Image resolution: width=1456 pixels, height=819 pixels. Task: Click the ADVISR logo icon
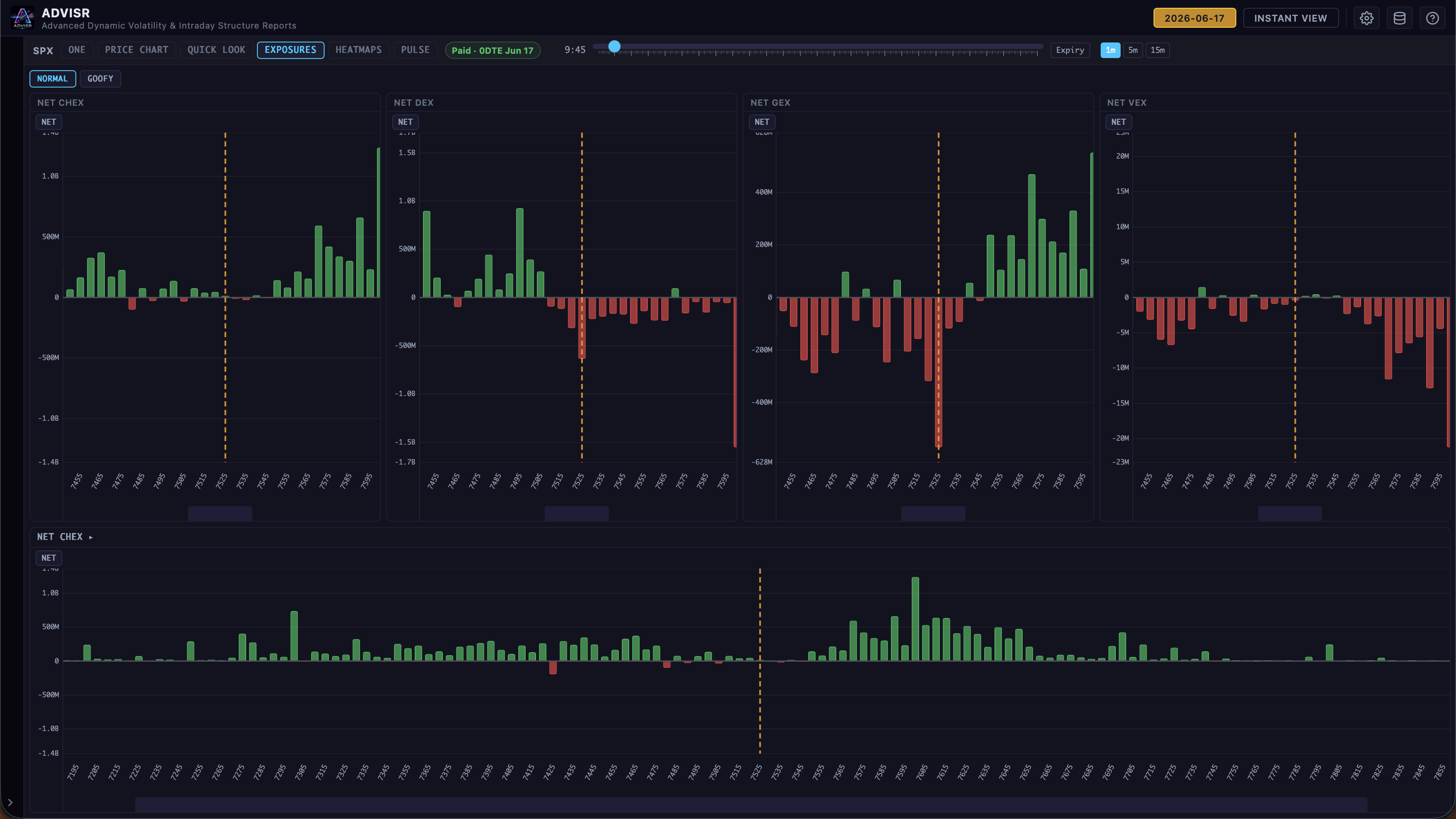click(22, 17)
